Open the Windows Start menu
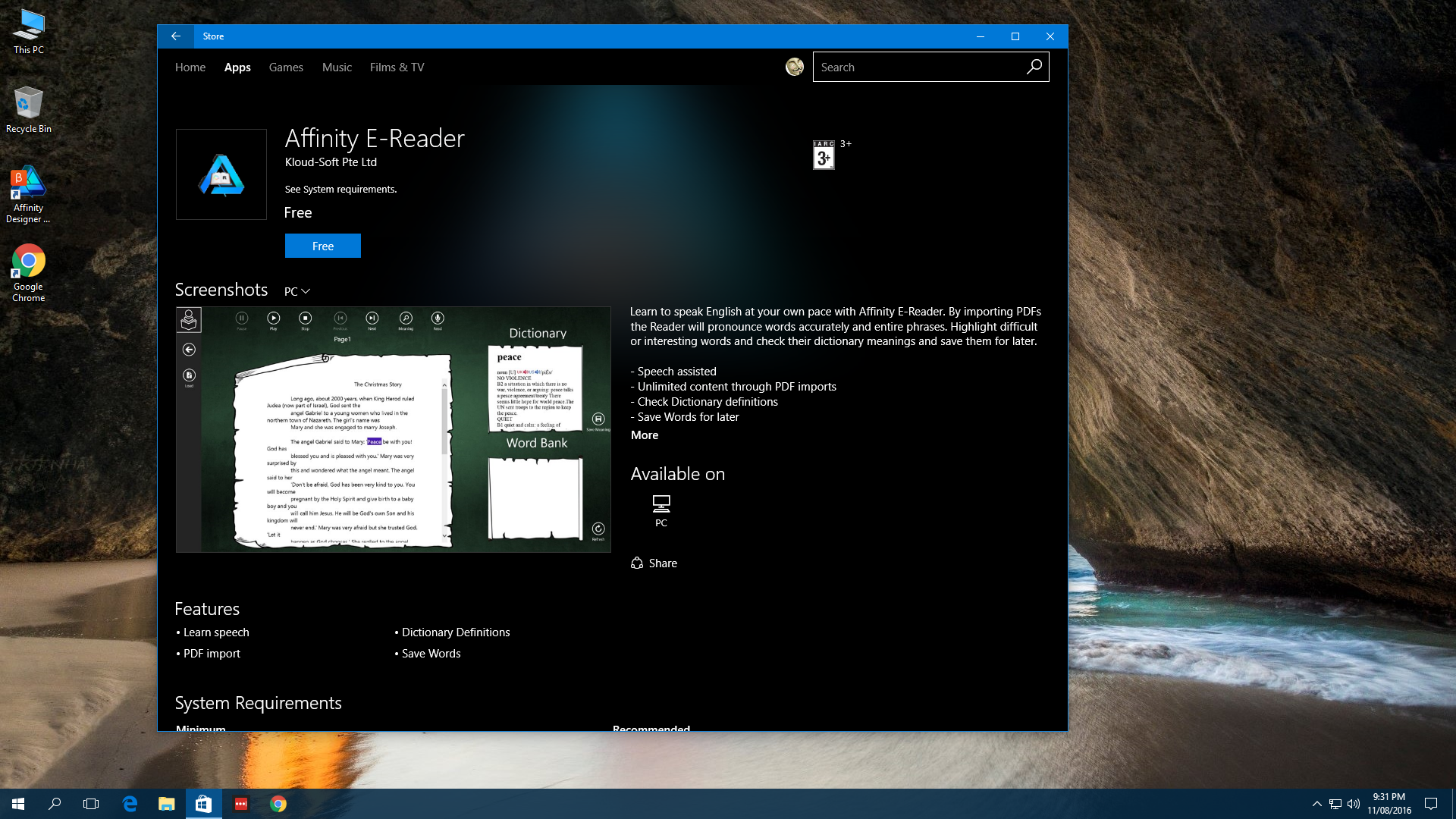Viewport: 1456px width, 819px height. [x=18, y=804]
